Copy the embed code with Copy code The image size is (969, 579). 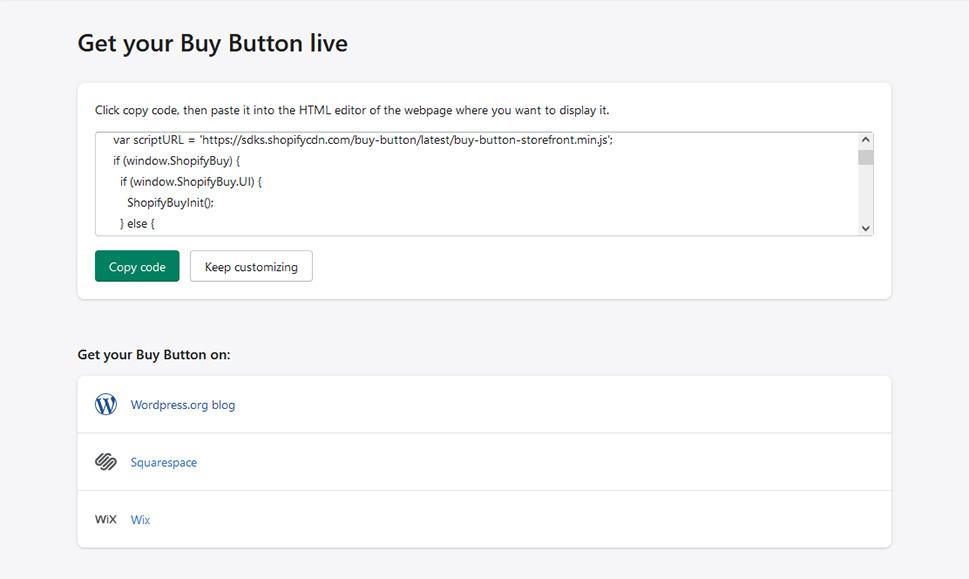click(x=137, y=266)
